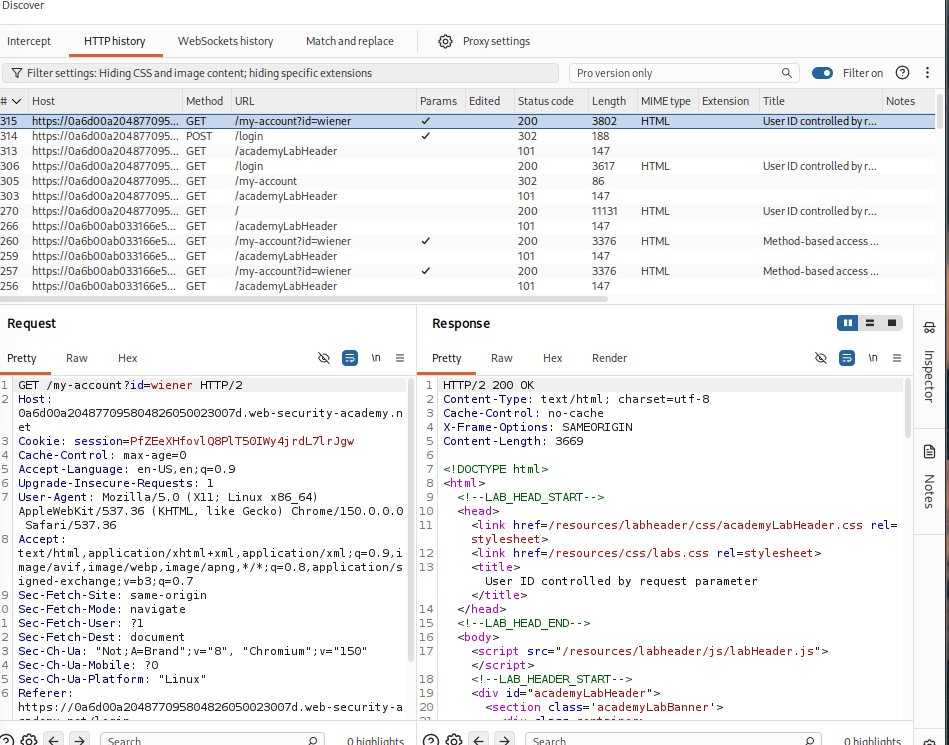949x745 pixels.
Task: Open the Filter settings bar
Action: pyautogui.click(x=280, y=73)
